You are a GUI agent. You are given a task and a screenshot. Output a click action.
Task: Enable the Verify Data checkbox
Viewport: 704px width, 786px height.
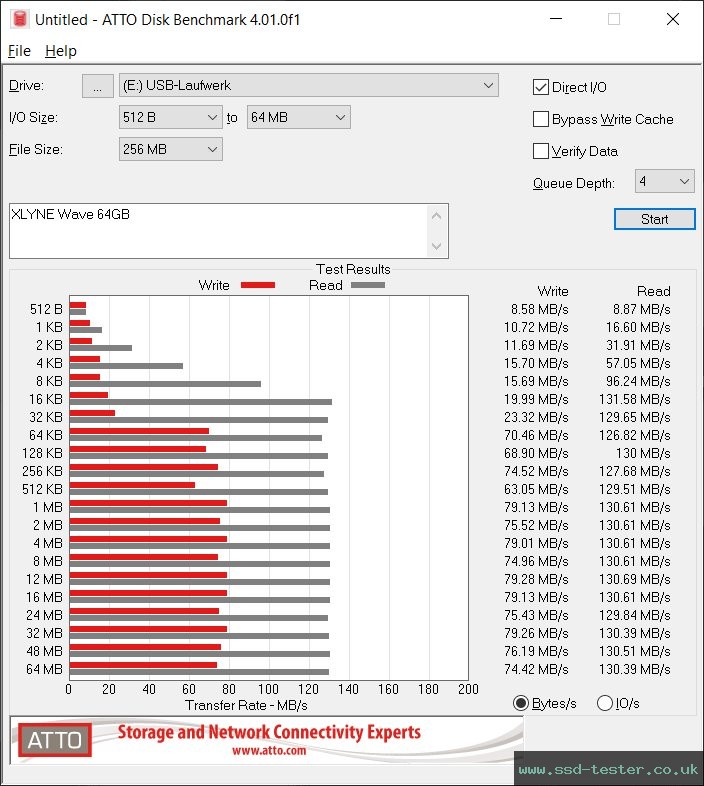(x=541, y=151)
